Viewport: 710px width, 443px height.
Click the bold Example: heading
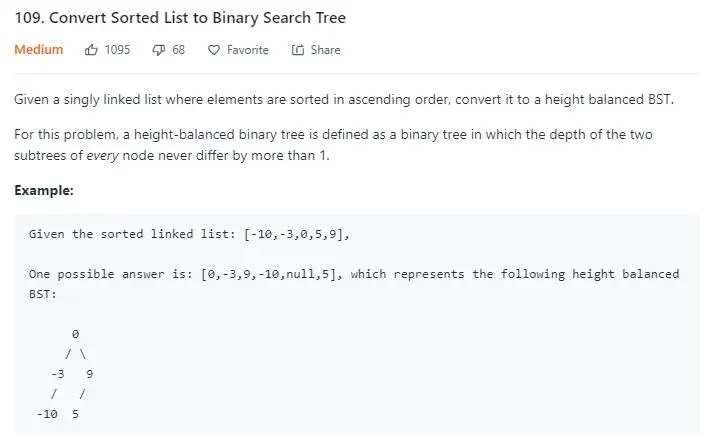coord(44,190)
